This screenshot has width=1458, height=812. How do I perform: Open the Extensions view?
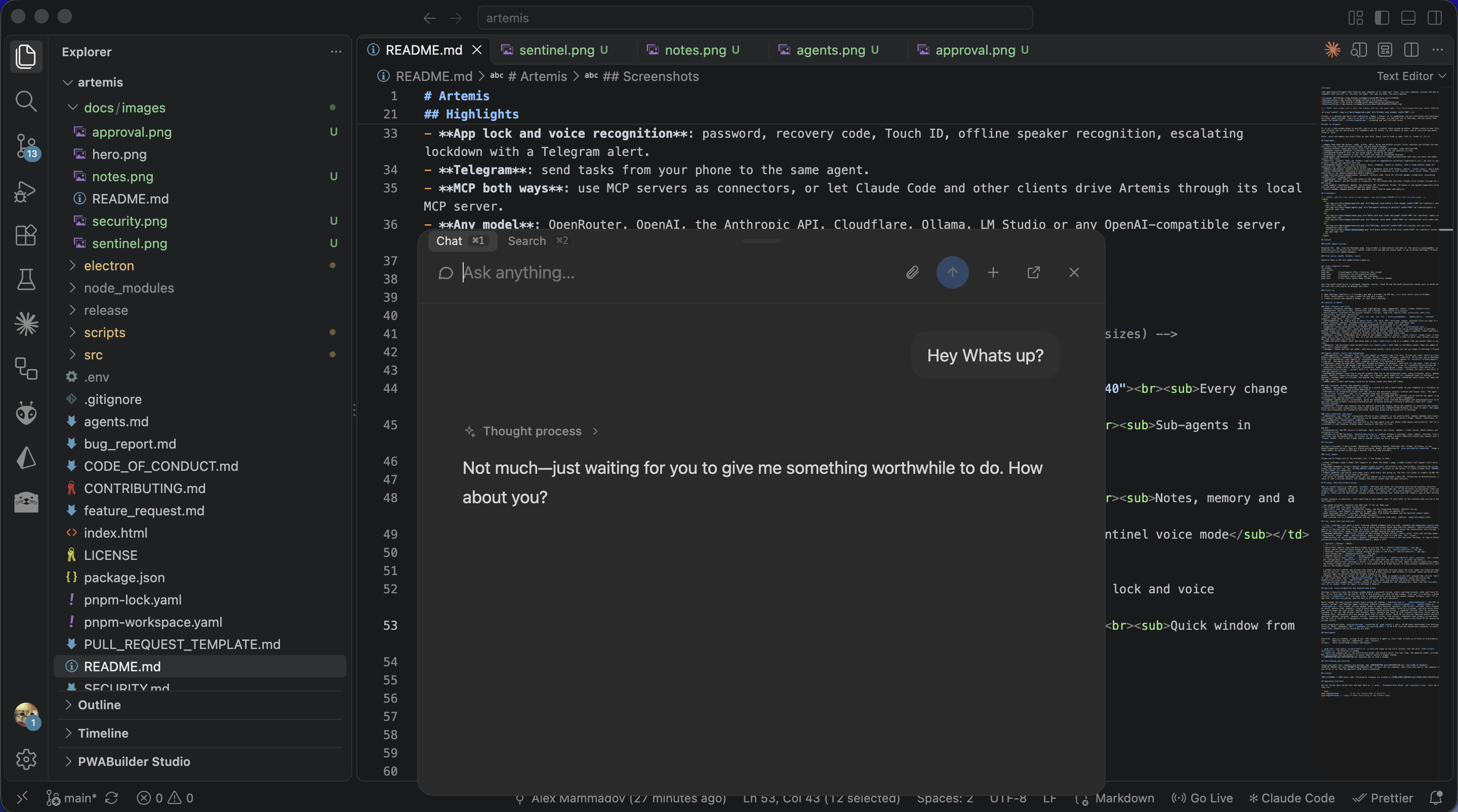pyautogui.click(x=26, y=235)
